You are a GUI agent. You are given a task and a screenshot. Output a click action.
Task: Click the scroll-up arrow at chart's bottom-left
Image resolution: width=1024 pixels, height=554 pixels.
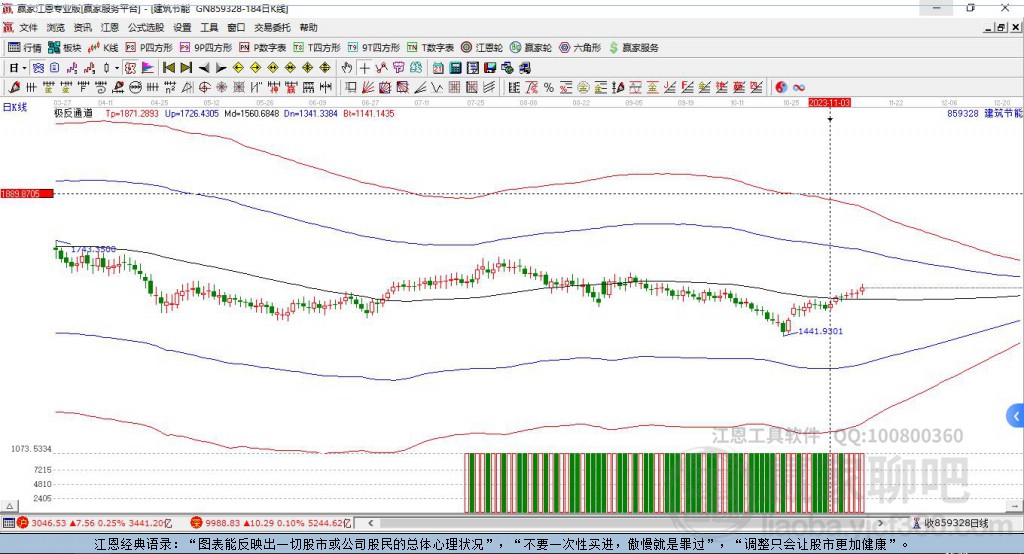[x=13, y=508]
